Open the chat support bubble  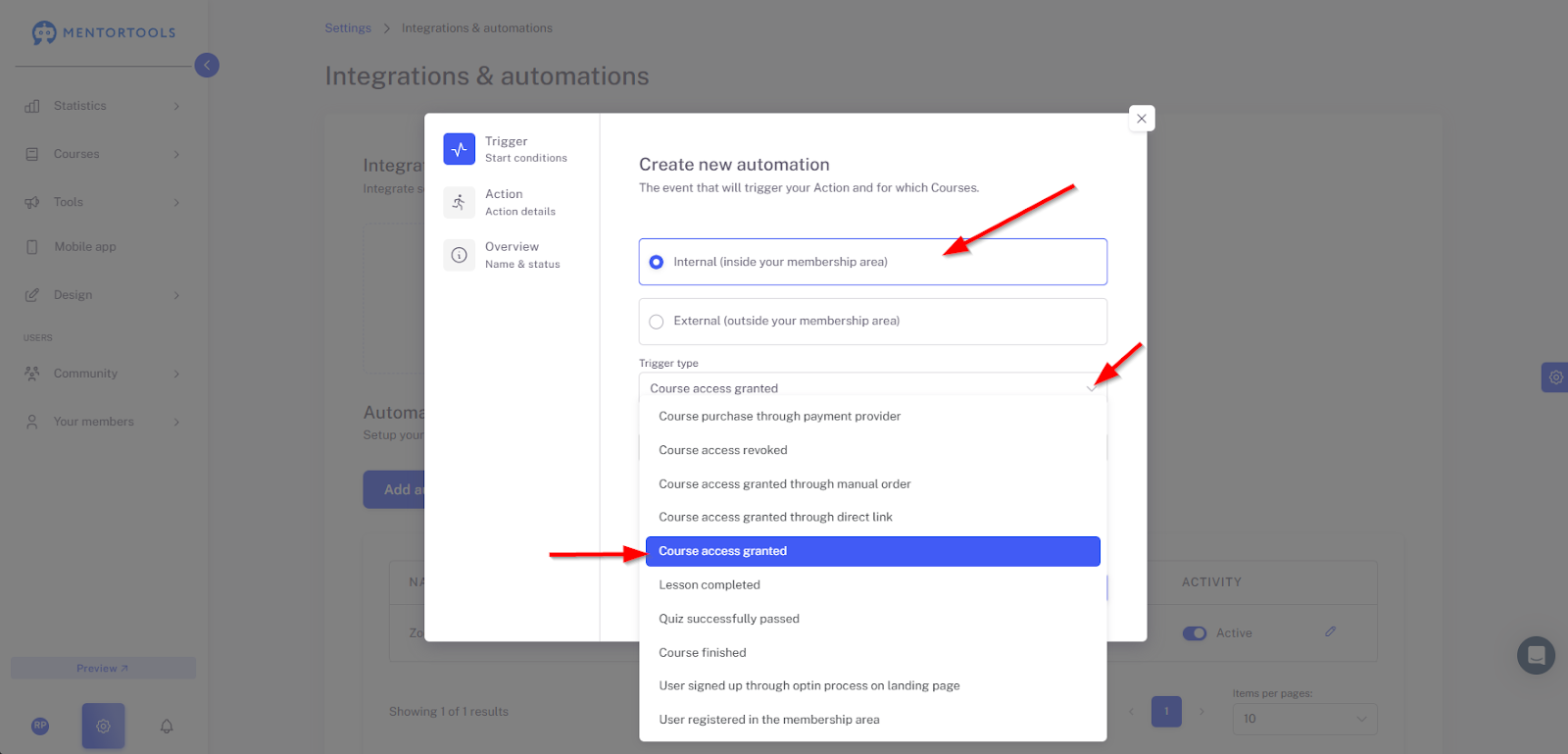pyautogui.click(x=1536, y=655)
